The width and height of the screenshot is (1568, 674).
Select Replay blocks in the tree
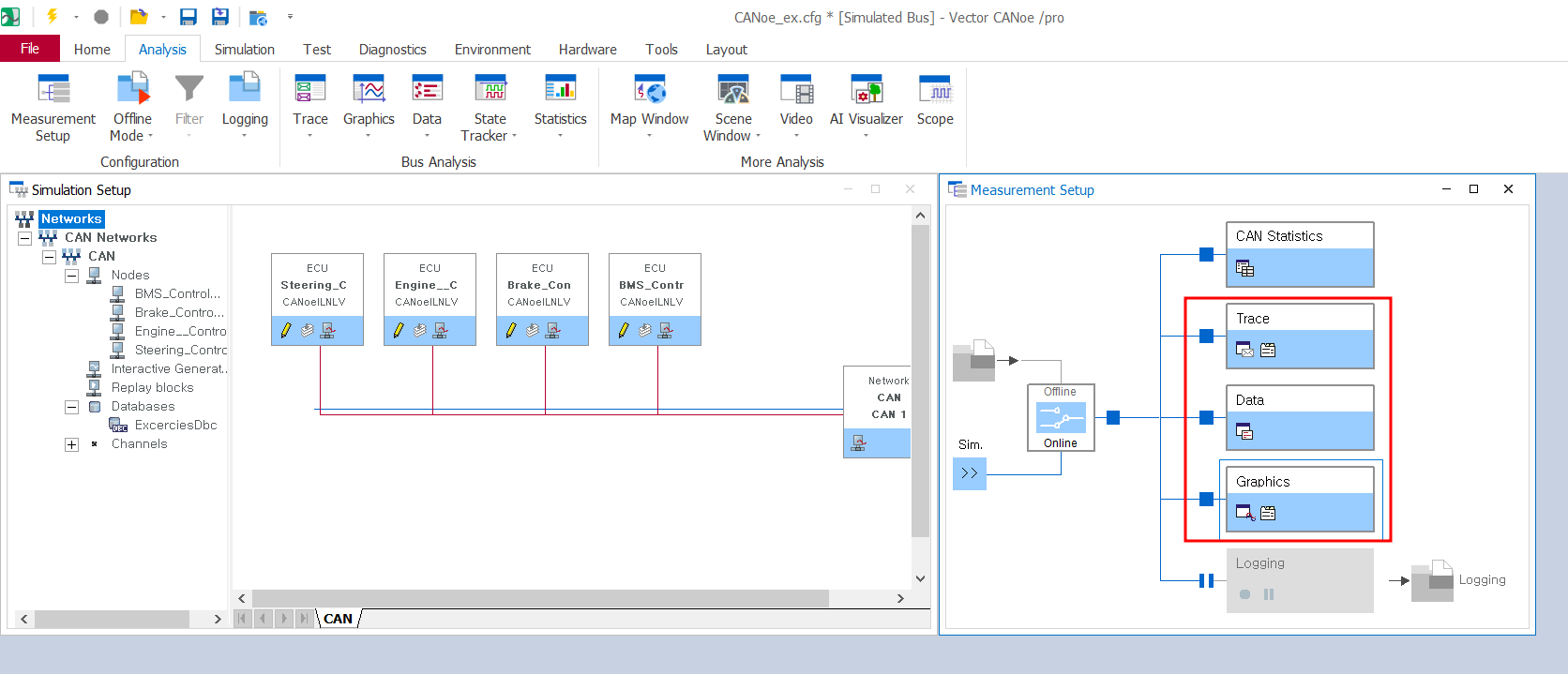(x=152, y=388)
